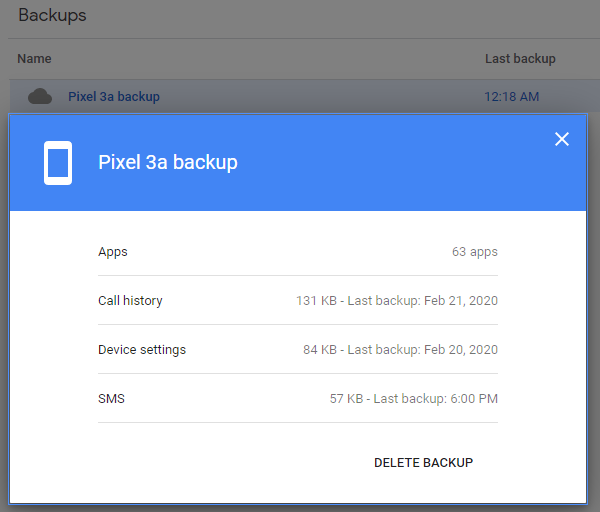
Task: Click the 84 KB device settings details
Action: click(x=400, y=350)
